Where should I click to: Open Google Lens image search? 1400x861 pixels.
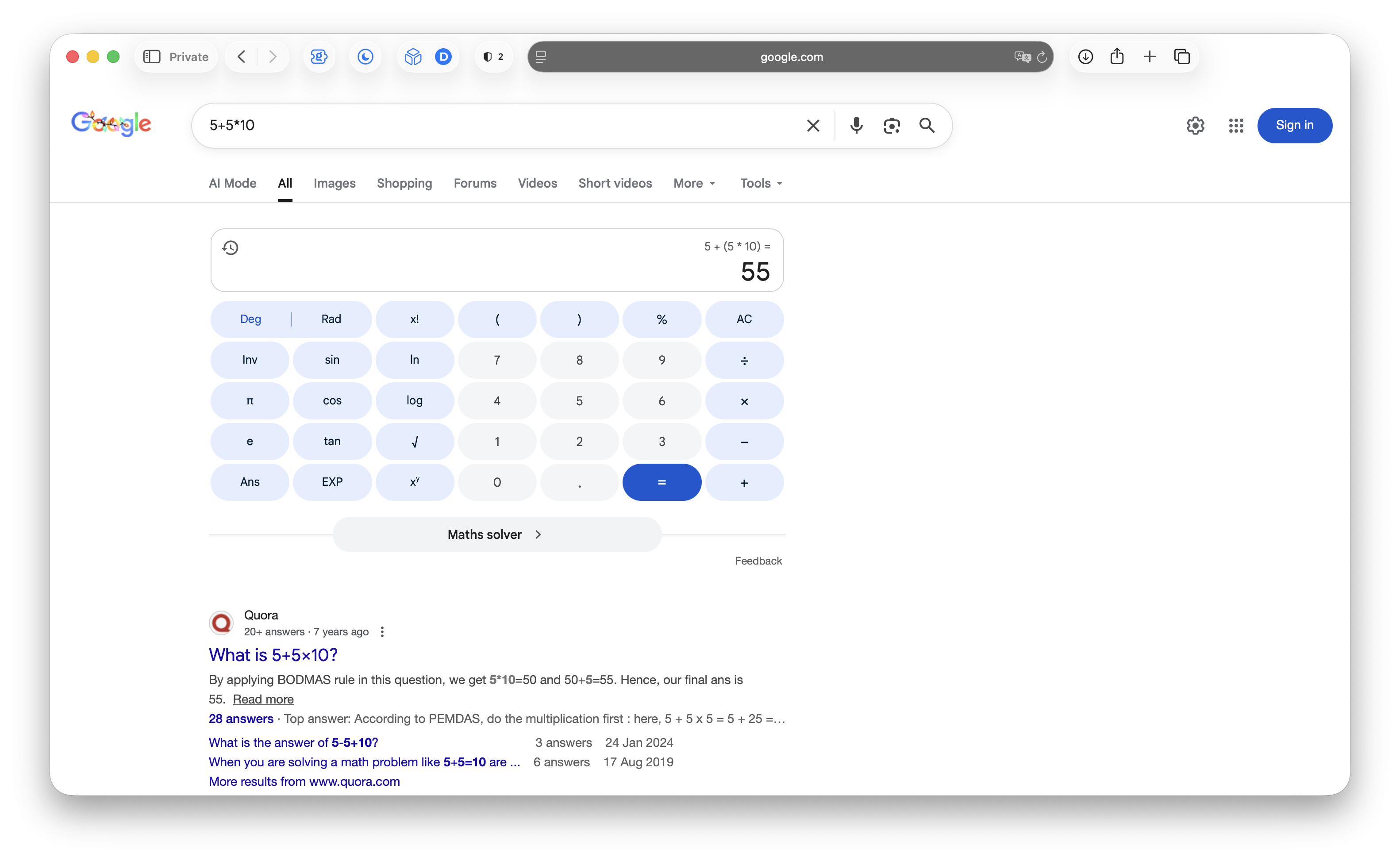pyautogui.click(x=892, y=125)
